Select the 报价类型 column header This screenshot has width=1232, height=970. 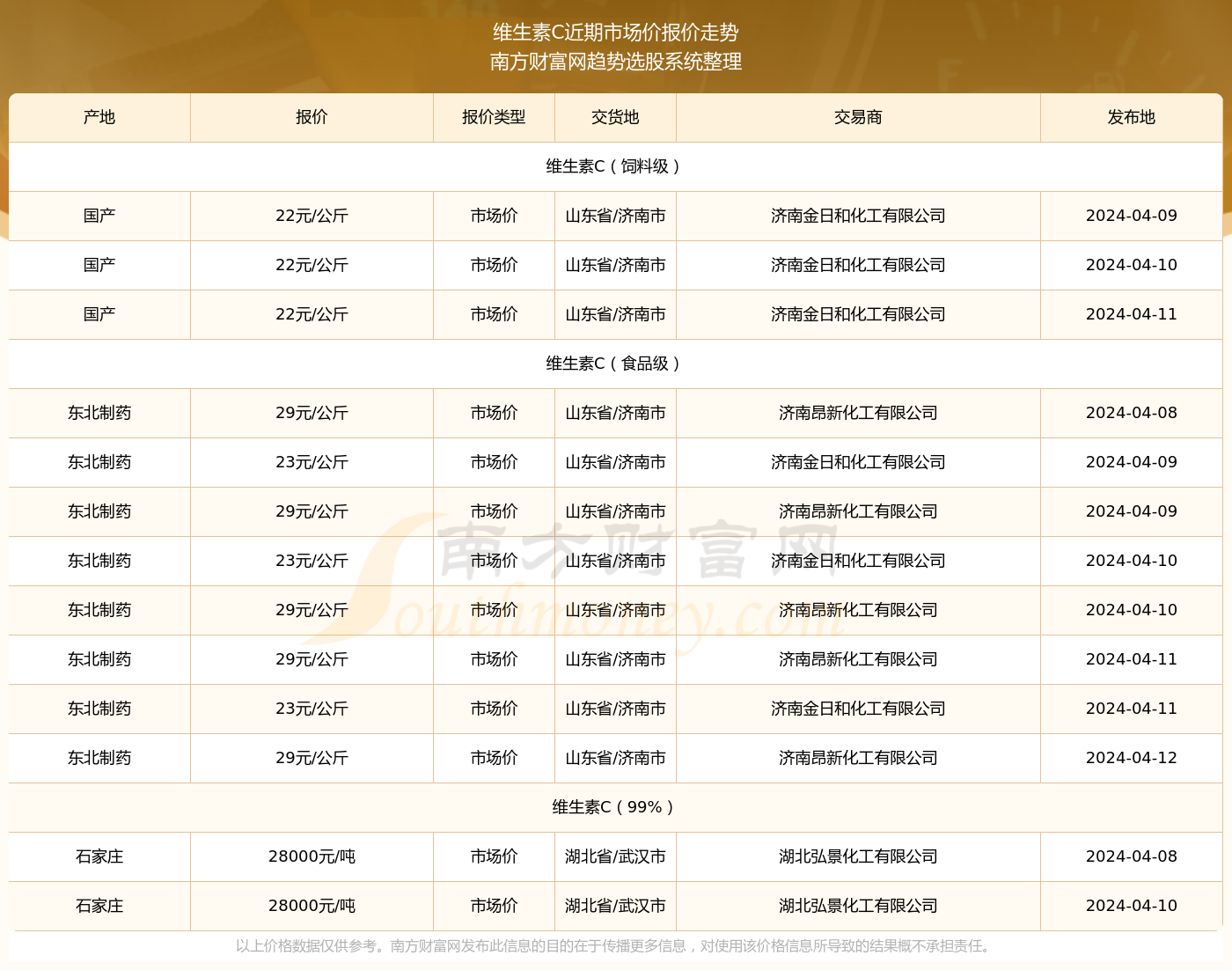coord(494,117)
